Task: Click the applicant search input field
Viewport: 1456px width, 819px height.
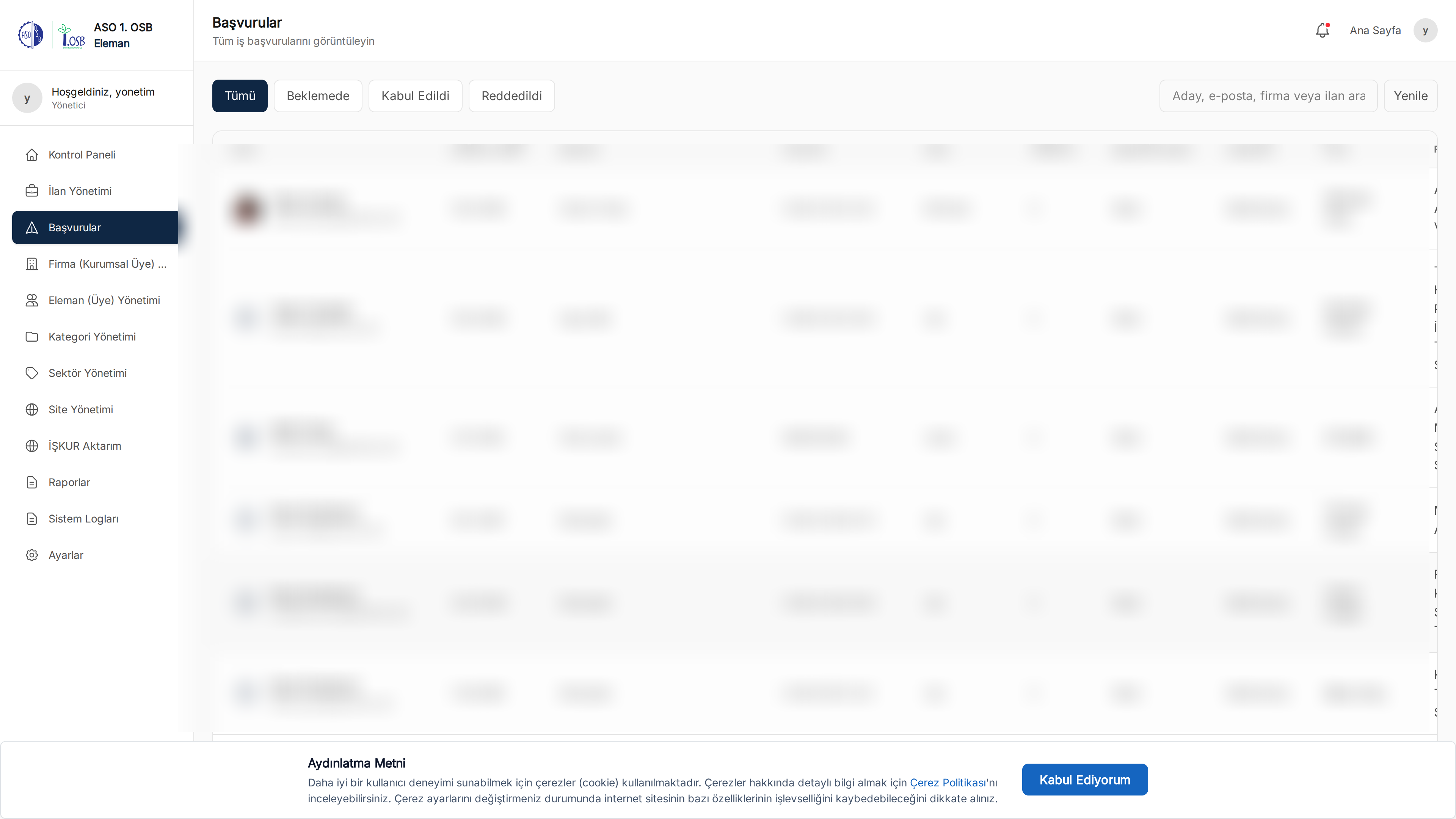Action: (x=1268, y=96)
